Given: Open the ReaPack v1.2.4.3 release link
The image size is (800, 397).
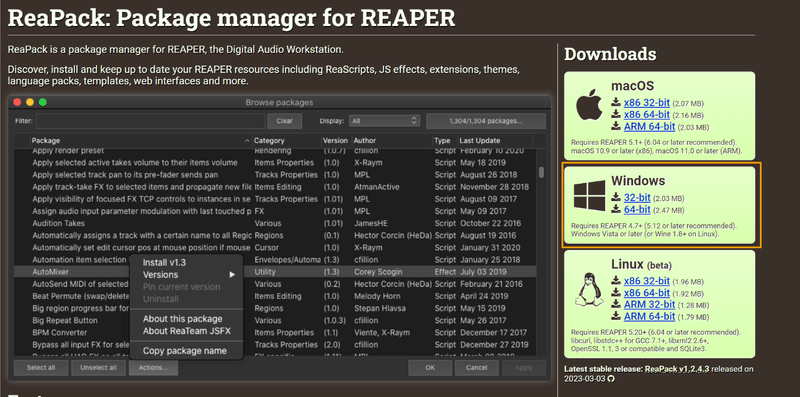Looking at the screenshot, I should pyautogui.click(x=677, y=369).
